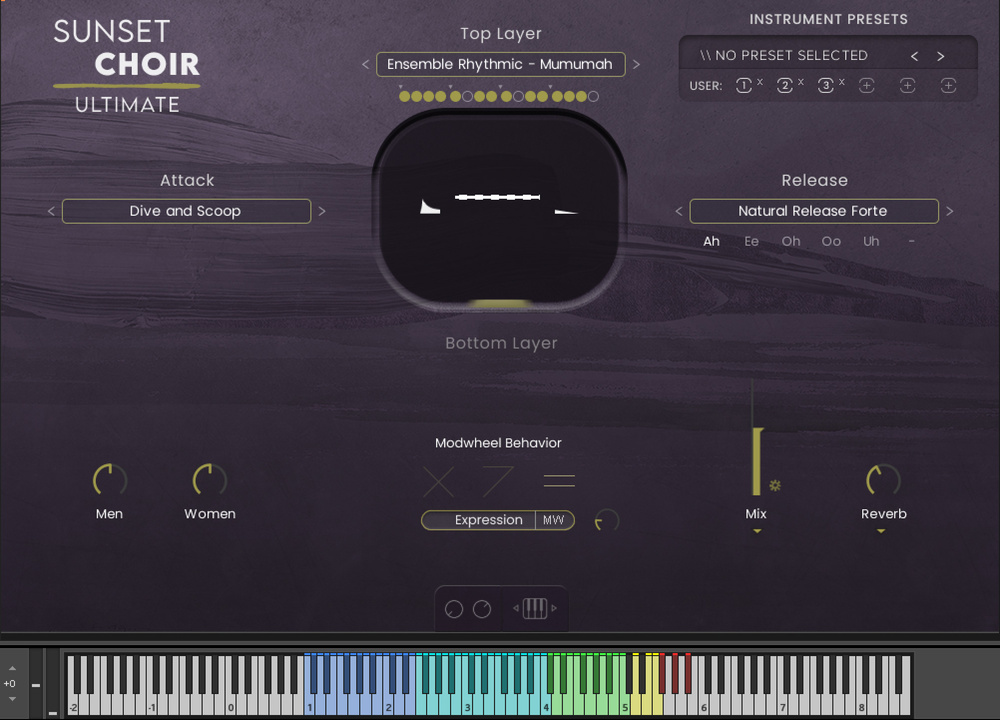Add preset in the sixth user slot
1000x720 pixels.
pos(948,85)
